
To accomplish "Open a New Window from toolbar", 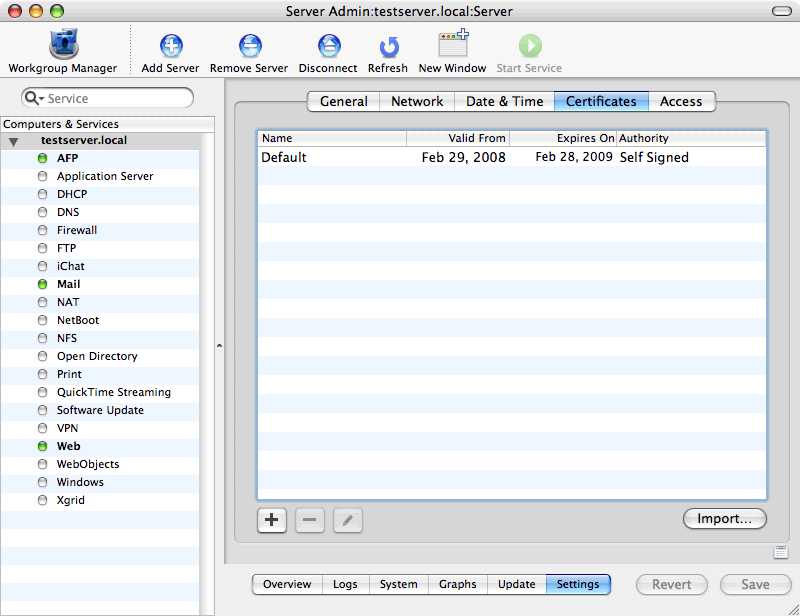I will pyautogui.click(x=453, y=43).
